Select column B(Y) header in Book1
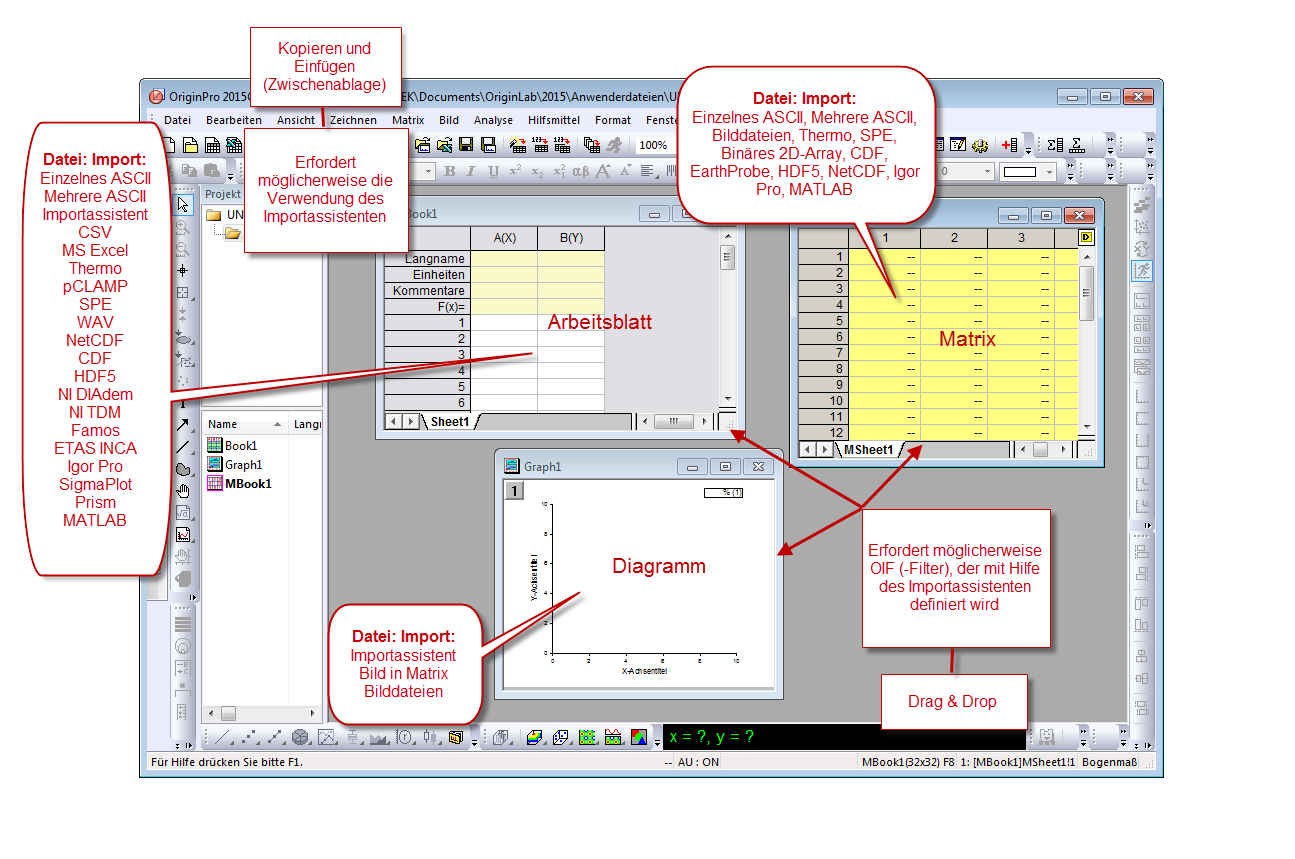 571,238
